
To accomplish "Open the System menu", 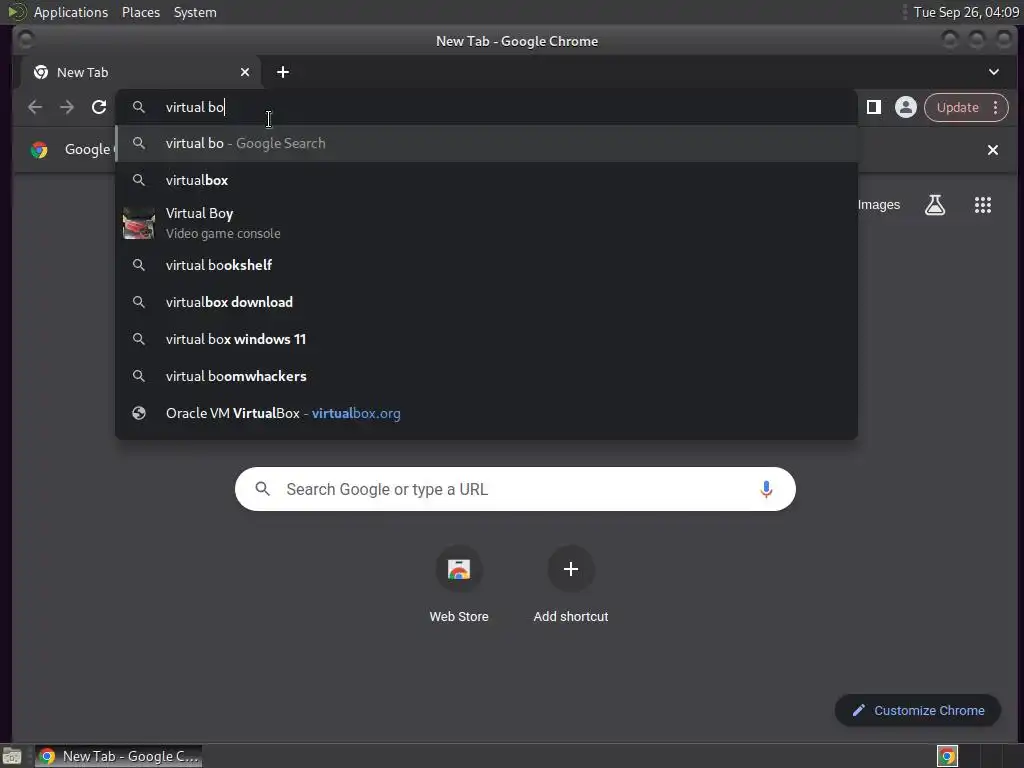I will (x=195, y=12).
